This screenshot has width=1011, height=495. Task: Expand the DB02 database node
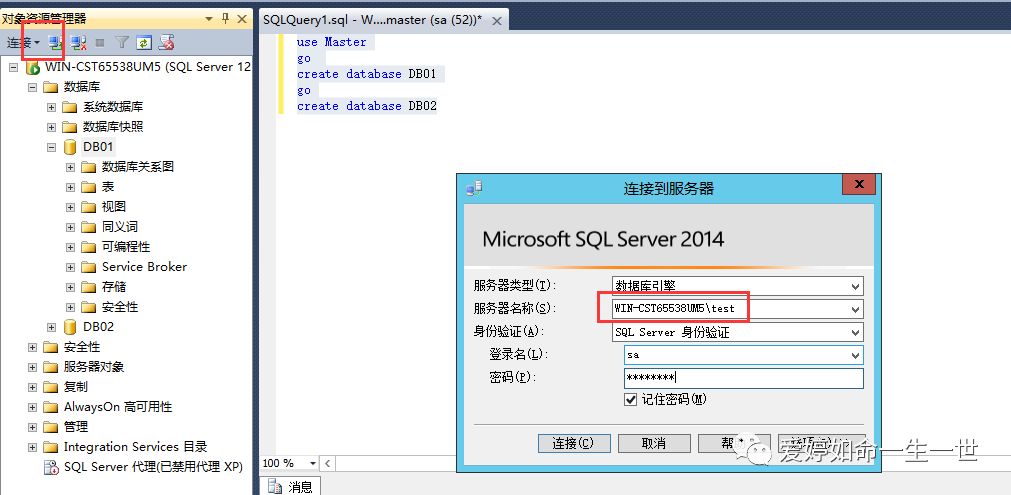(x=52, y=327)
